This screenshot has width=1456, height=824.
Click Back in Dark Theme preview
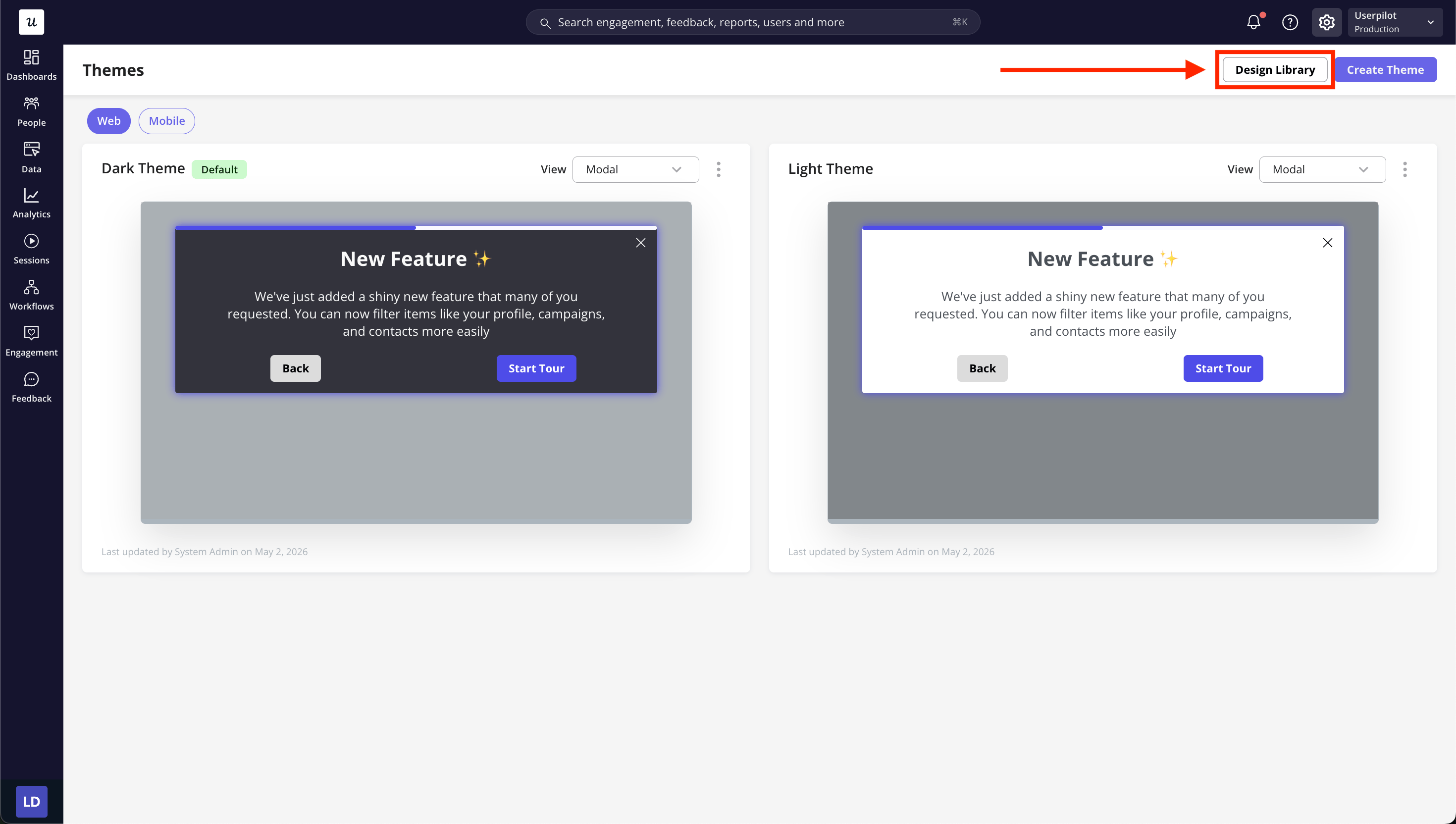(x=295, y=368)
